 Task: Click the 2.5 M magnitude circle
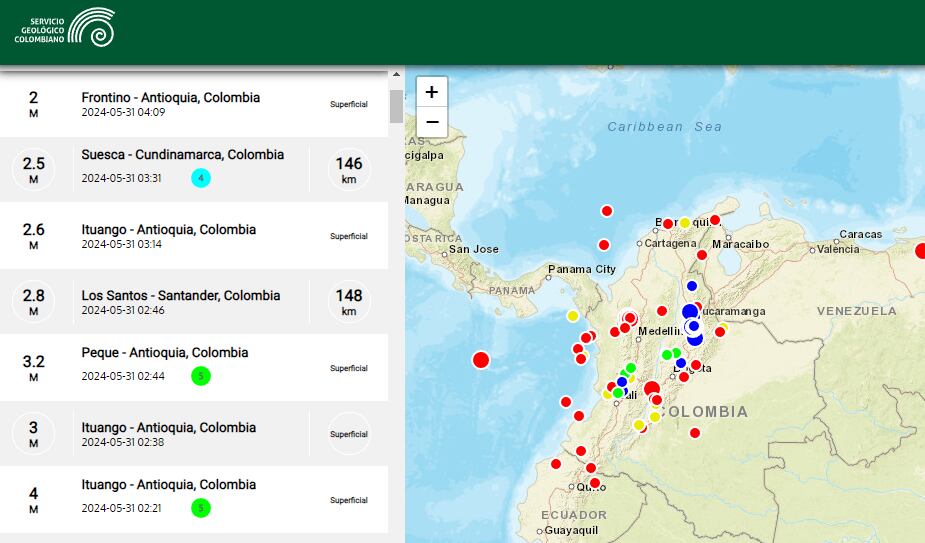[x=34, y=169]
